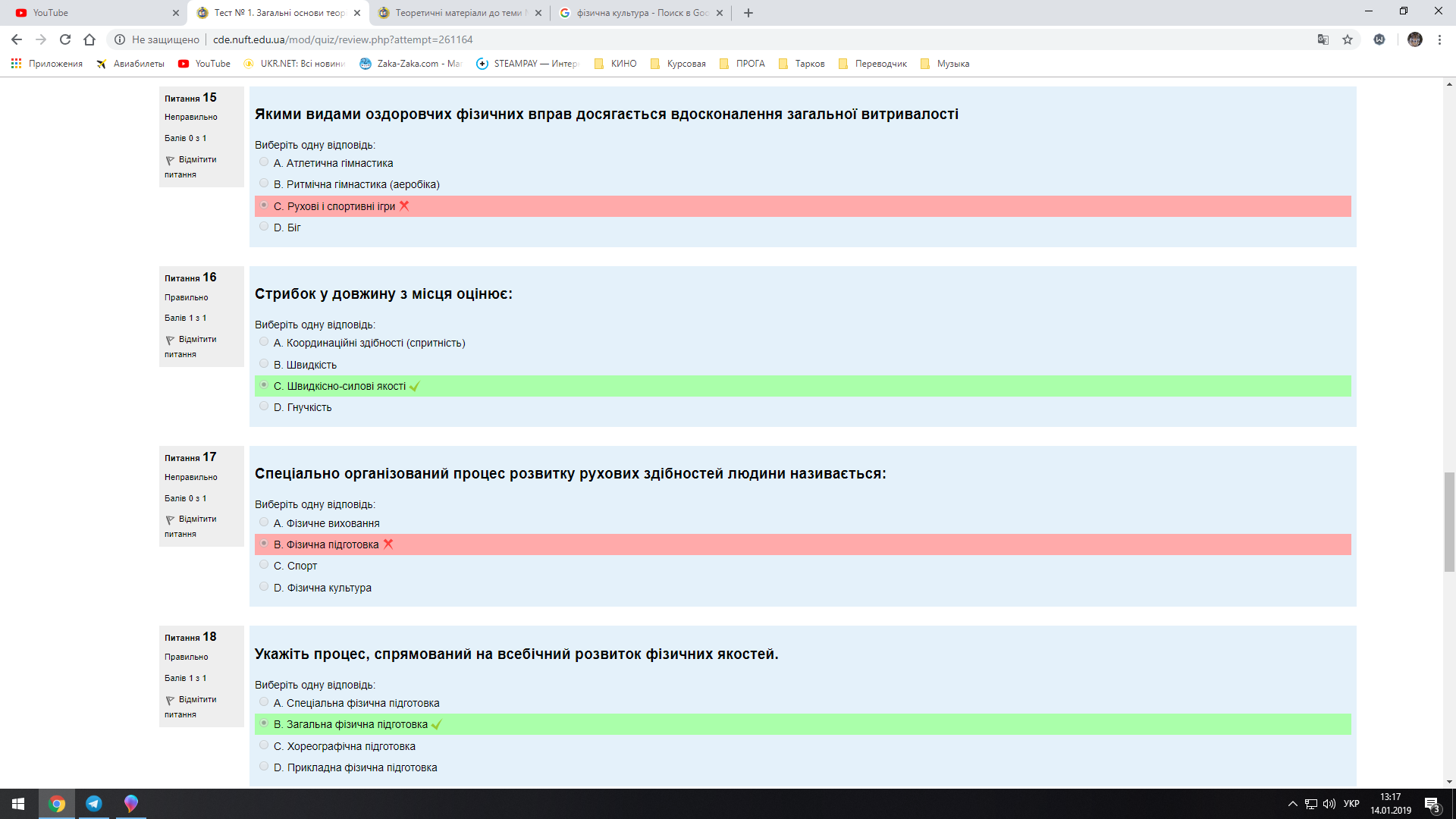Image resolution: width=1456 pixels, height=819 pixels.
Task: Click the new tab plus icon
Action: point(748,13)
